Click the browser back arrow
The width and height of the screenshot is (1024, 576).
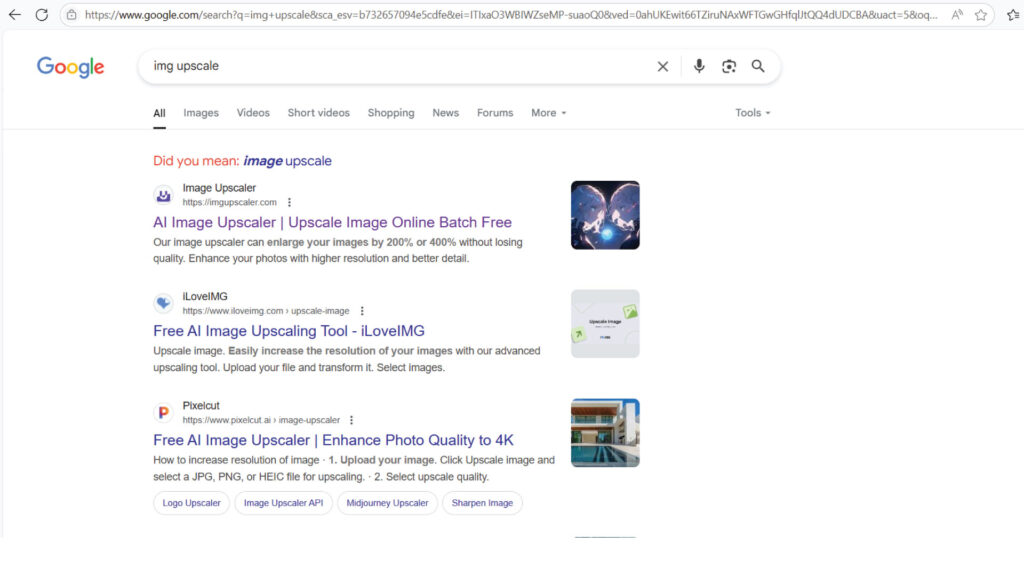[14, 14]
